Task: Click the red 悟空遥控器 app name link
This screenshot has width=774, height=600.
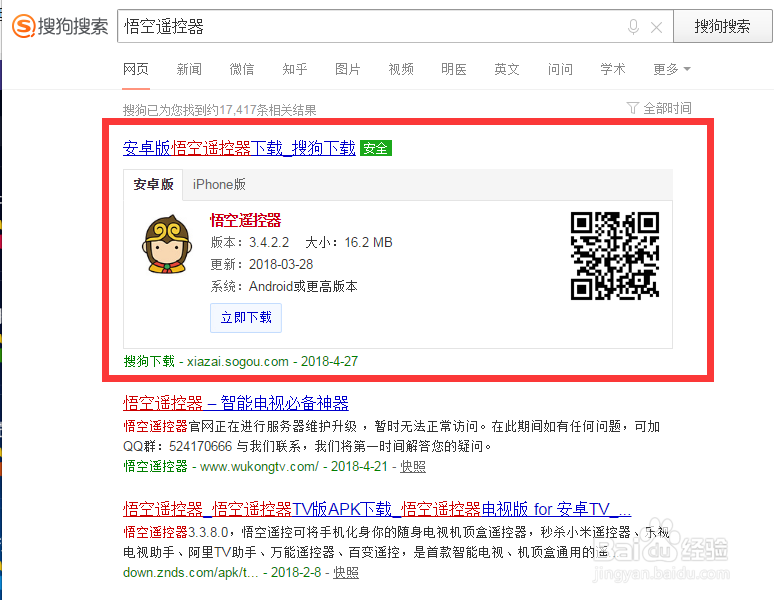Action: [x=245, y=220]
